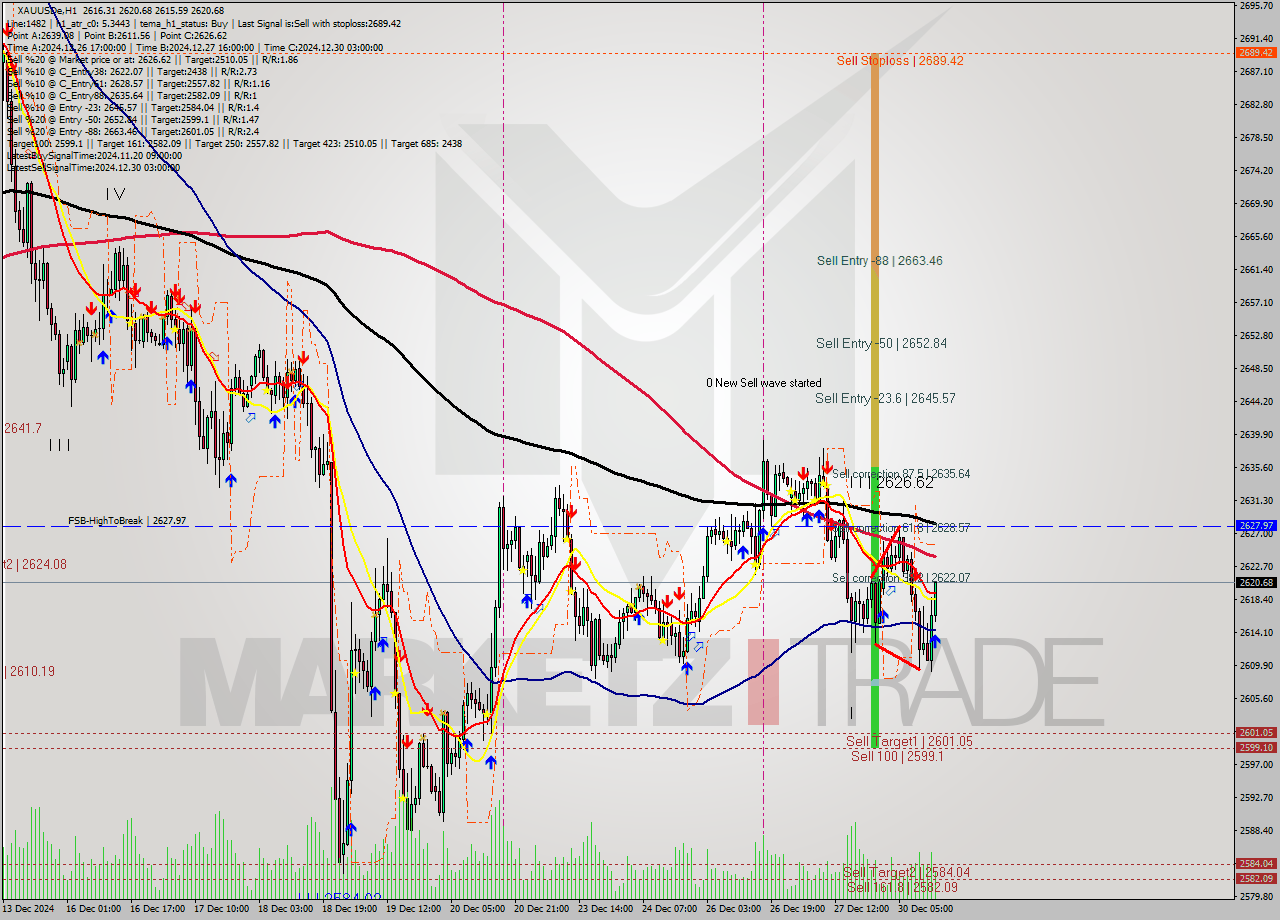Image resolution: width=1280 pixels, height=920 pixels.
Task: Click the red 2582.09 price tag on axis
Action: (1256, 878)
